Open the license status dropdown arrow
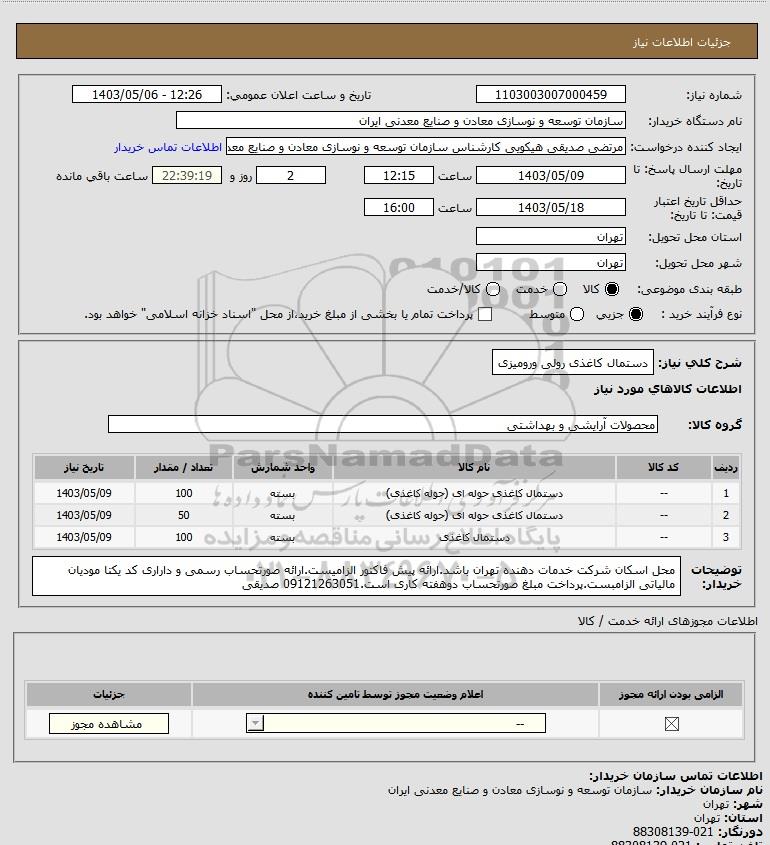The image size is (770, 845). (255, 723)
